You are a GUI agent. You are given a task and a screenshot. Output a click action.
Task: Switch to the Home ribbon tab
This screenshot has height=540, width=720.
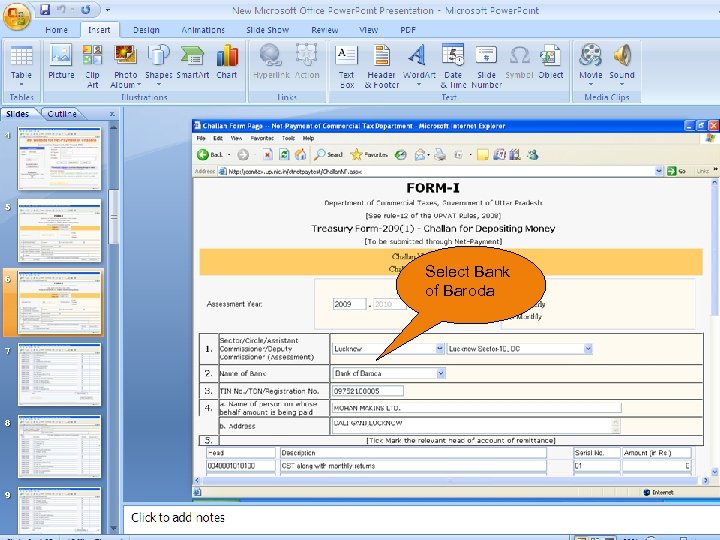pos(56,30)
